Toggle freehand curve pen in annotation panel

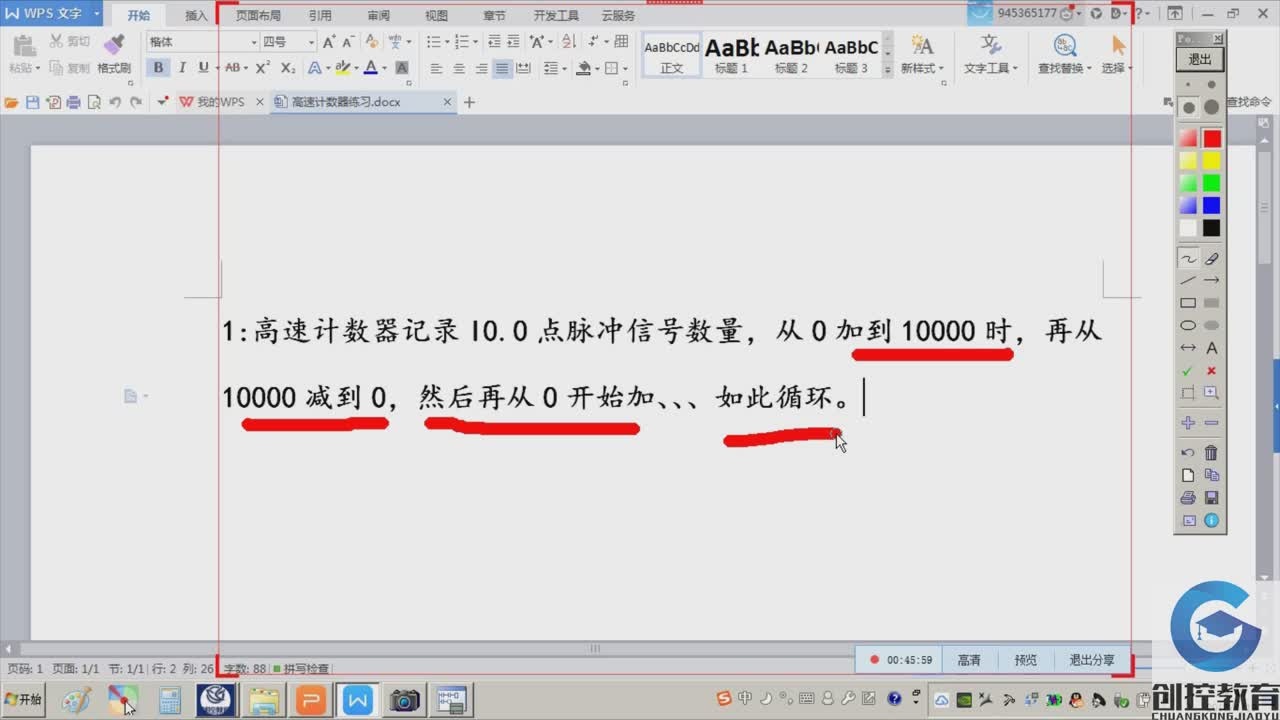[x=1188, y=258]
